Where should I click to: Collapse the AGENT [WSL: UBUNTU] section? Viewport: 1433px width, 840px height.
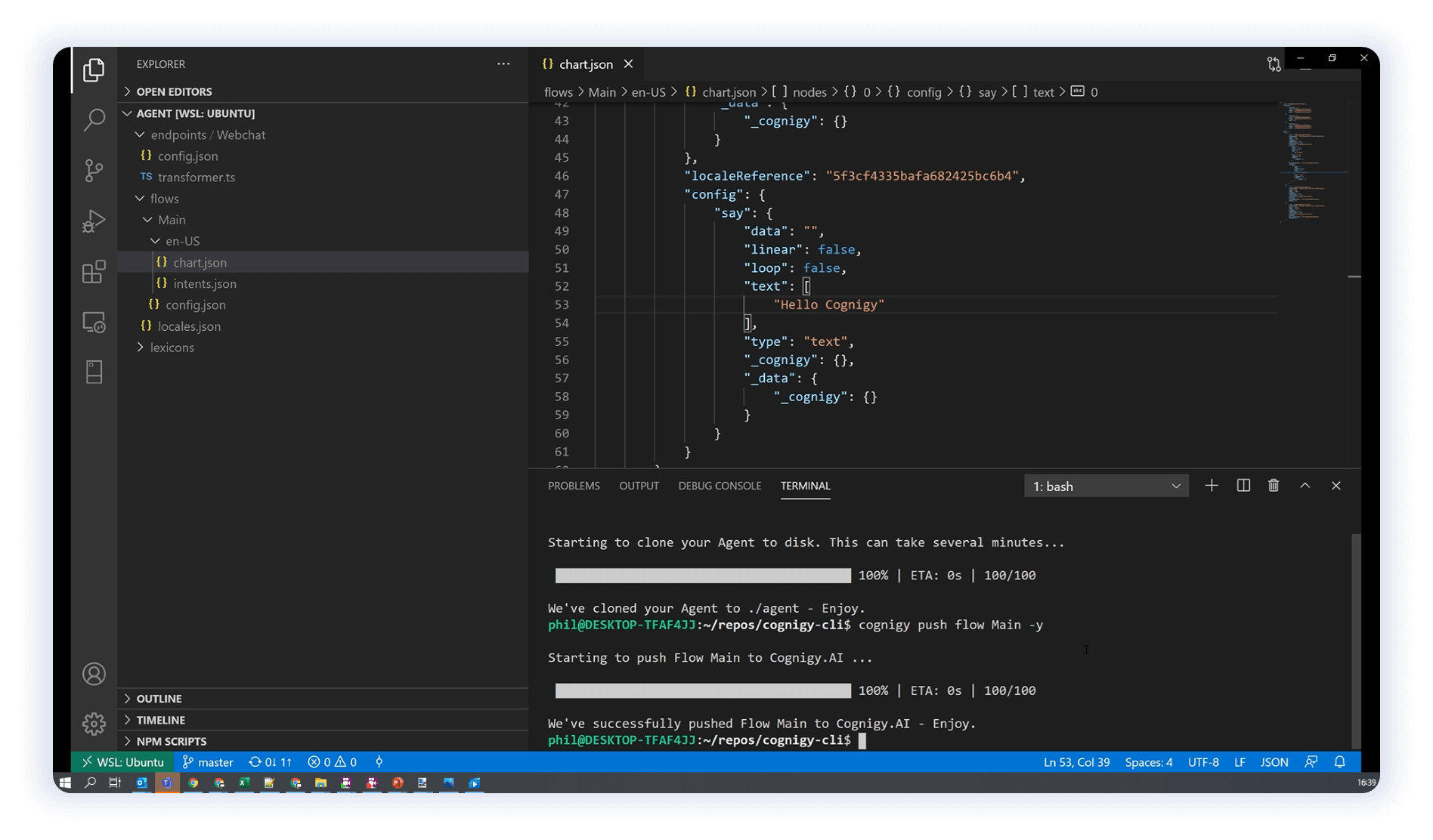click(323, 113)
